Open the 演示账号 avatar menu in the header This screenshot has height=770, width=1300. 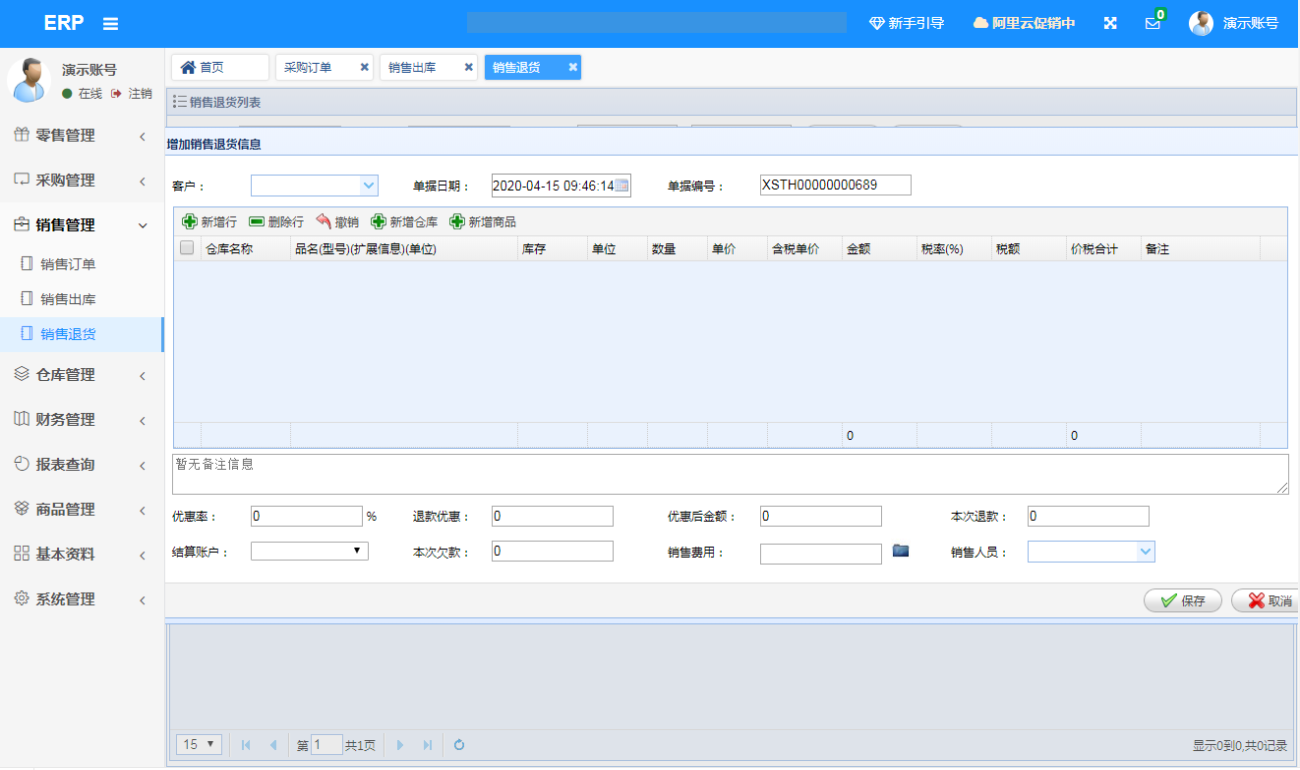pos(1234,23)
